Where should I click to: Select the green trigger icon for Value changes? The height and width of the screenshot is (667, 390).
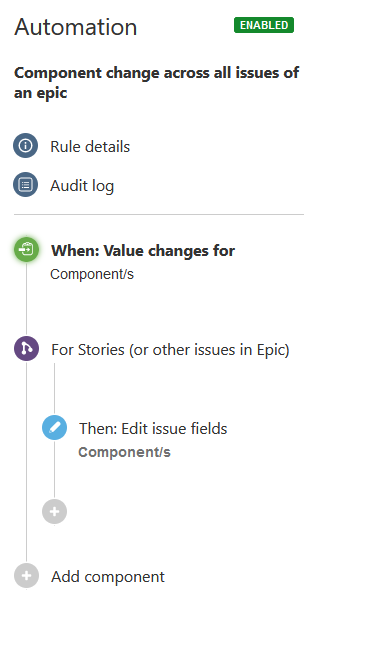[26, 249]
